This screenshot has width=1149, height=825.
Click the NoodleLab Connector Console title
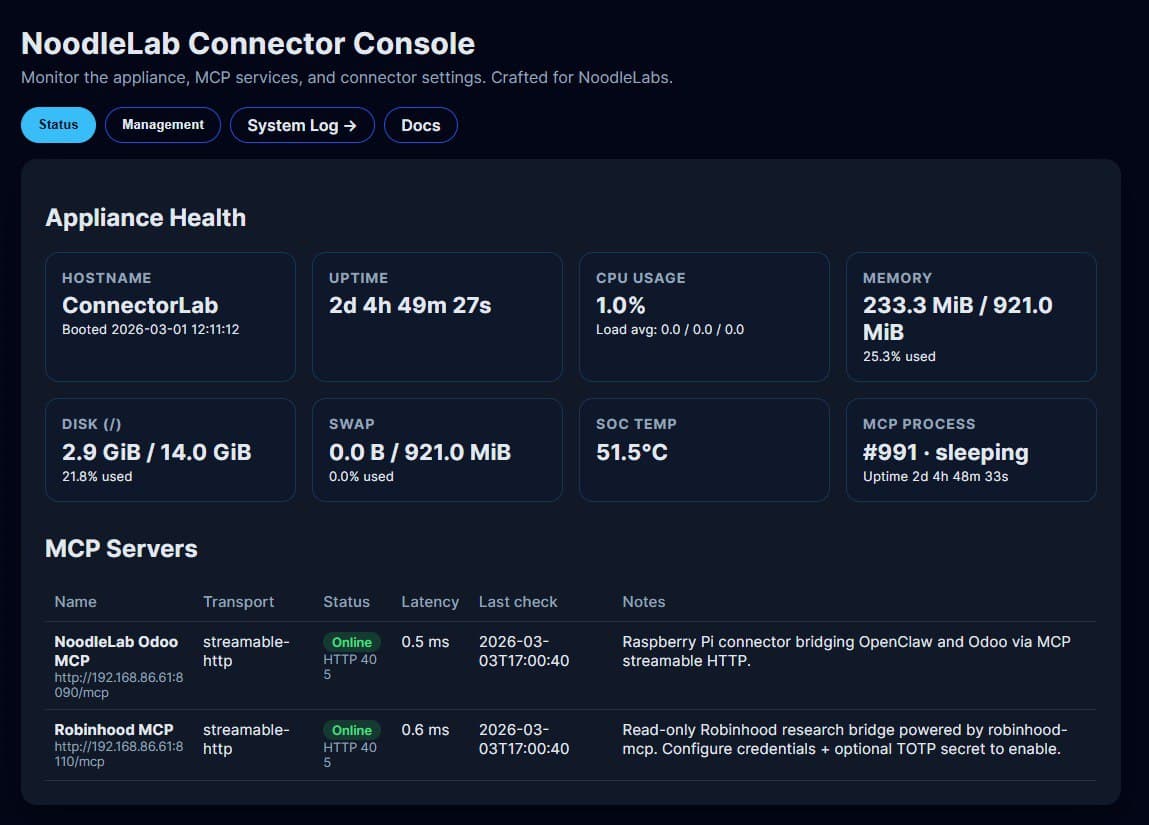(x=248, y=43)
